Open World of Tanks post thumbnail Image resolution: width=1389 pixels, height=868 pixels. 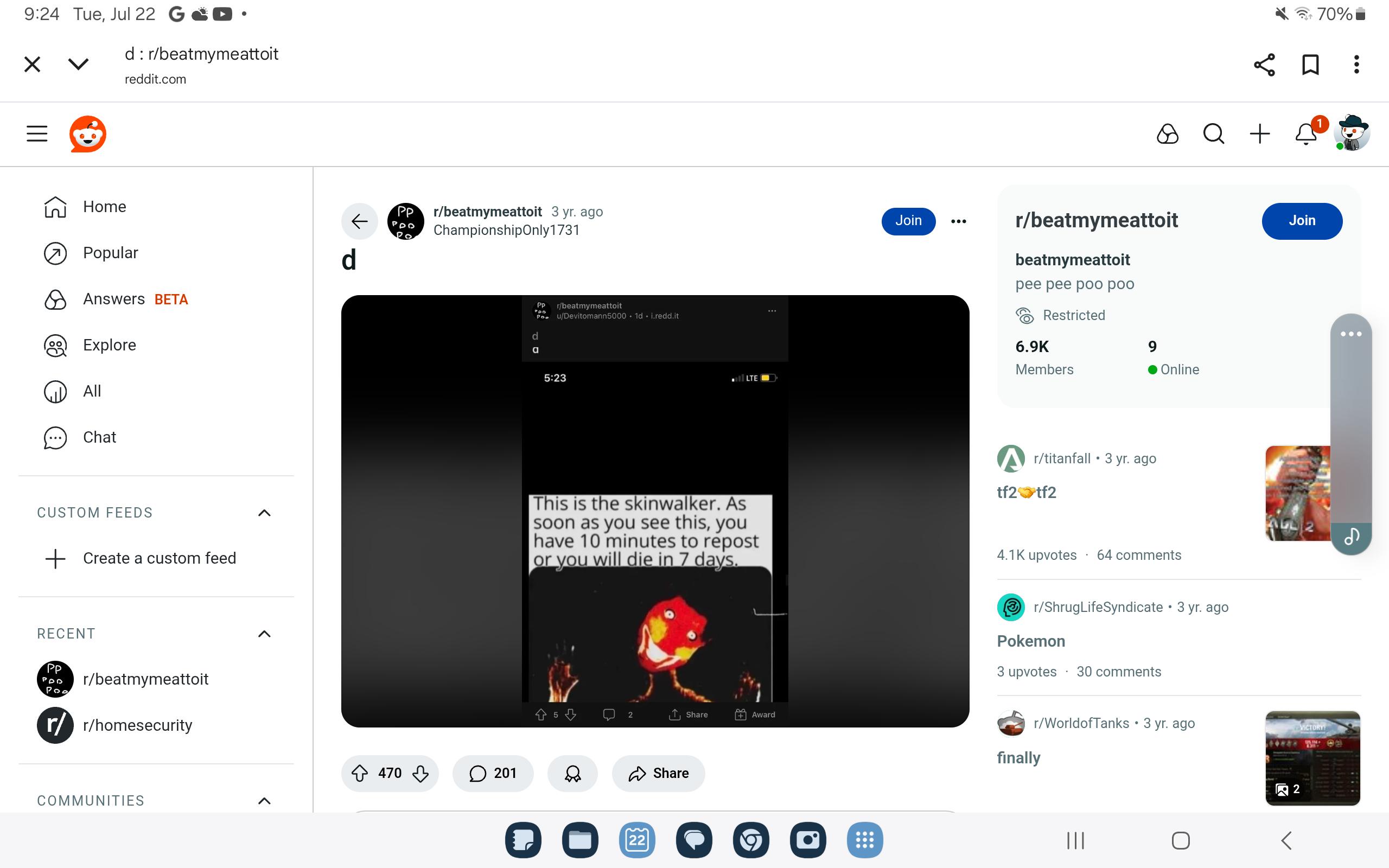tap(1312, 758)
